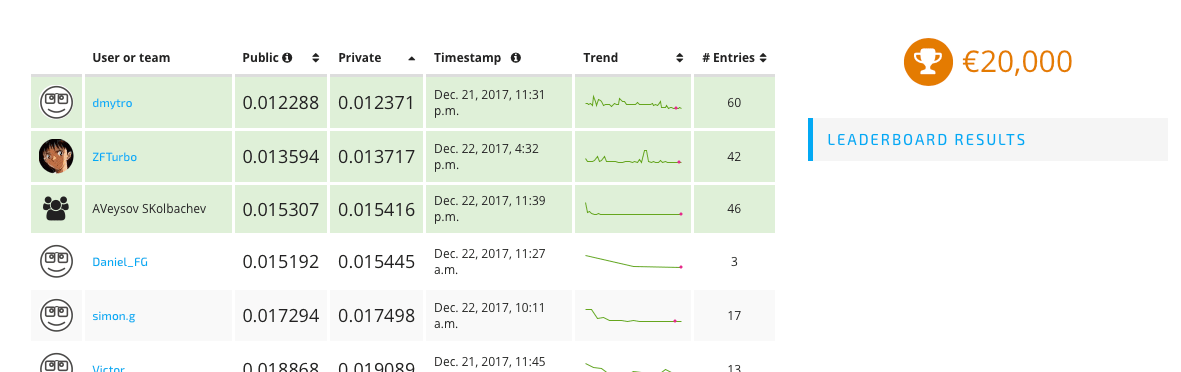The height and width of the screenshot is (372, 1181).
Task: Click the orange trophy prize icon
Action: [929, 62]
